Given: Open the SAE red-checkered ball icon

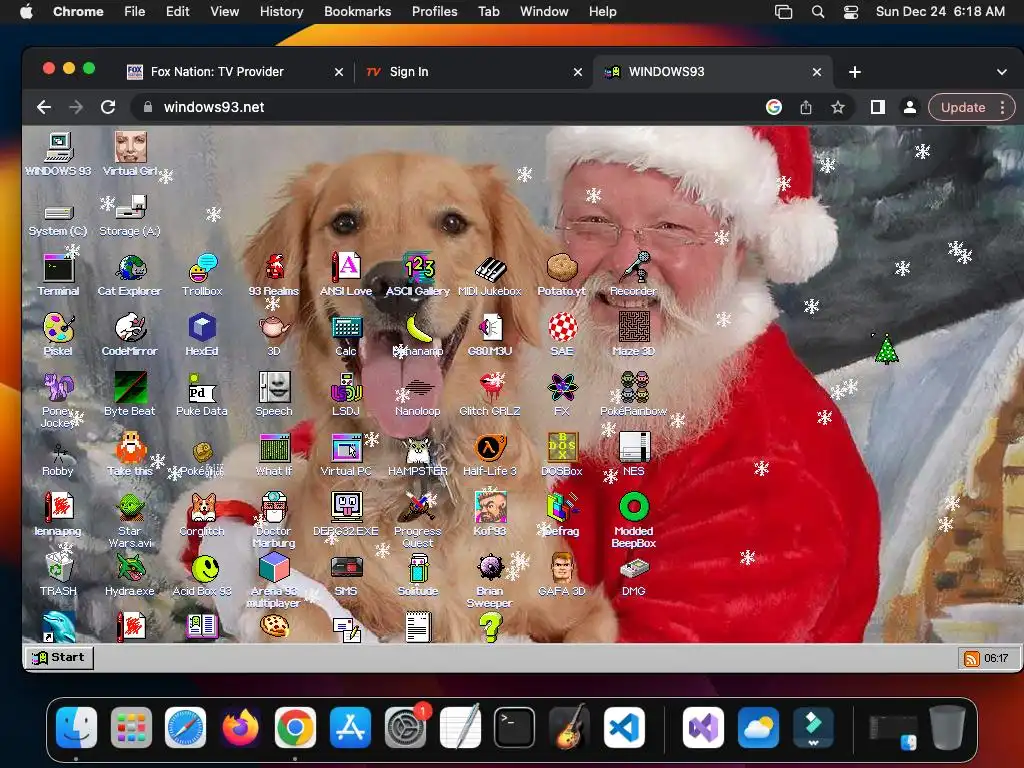Looking at the screenshot, I should [x=562, y=334].
